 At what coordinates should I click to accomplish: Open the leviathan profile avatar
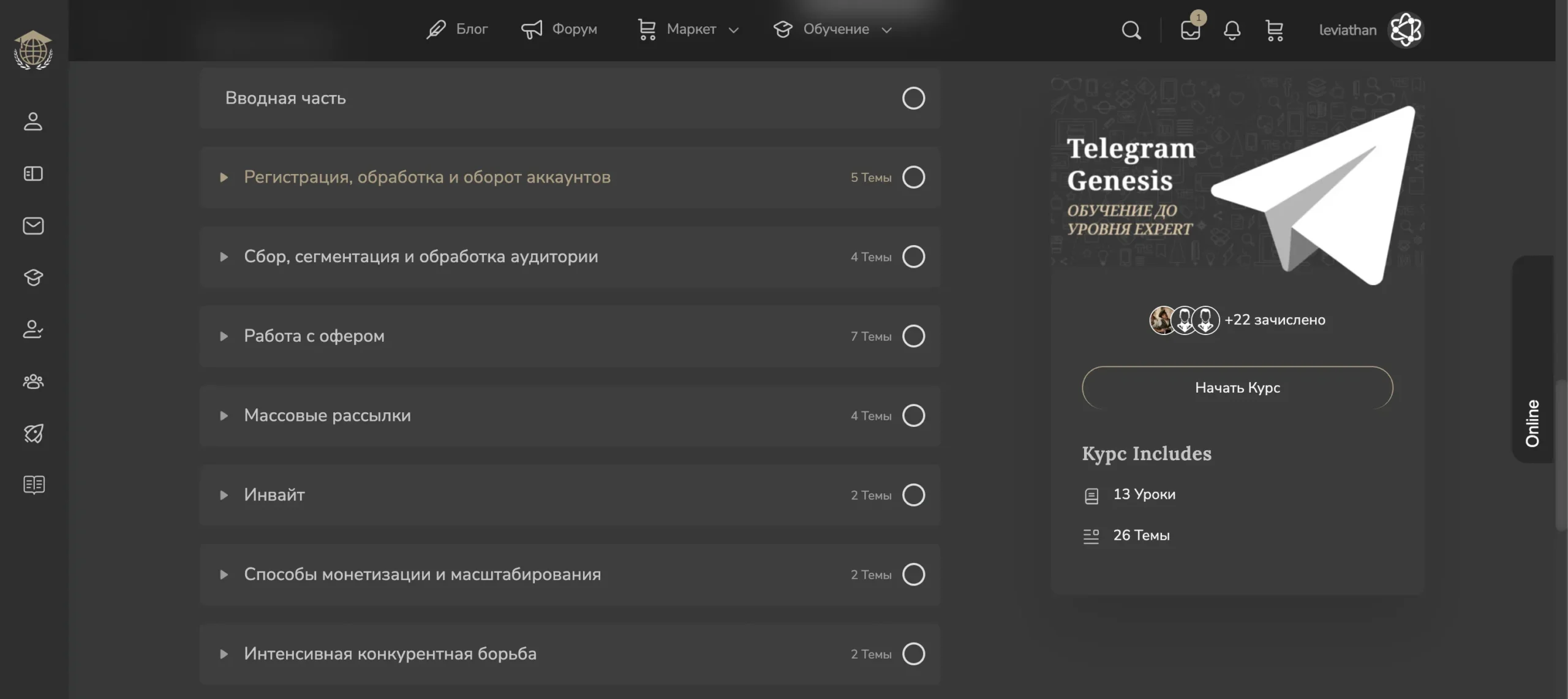[1406, 29]
